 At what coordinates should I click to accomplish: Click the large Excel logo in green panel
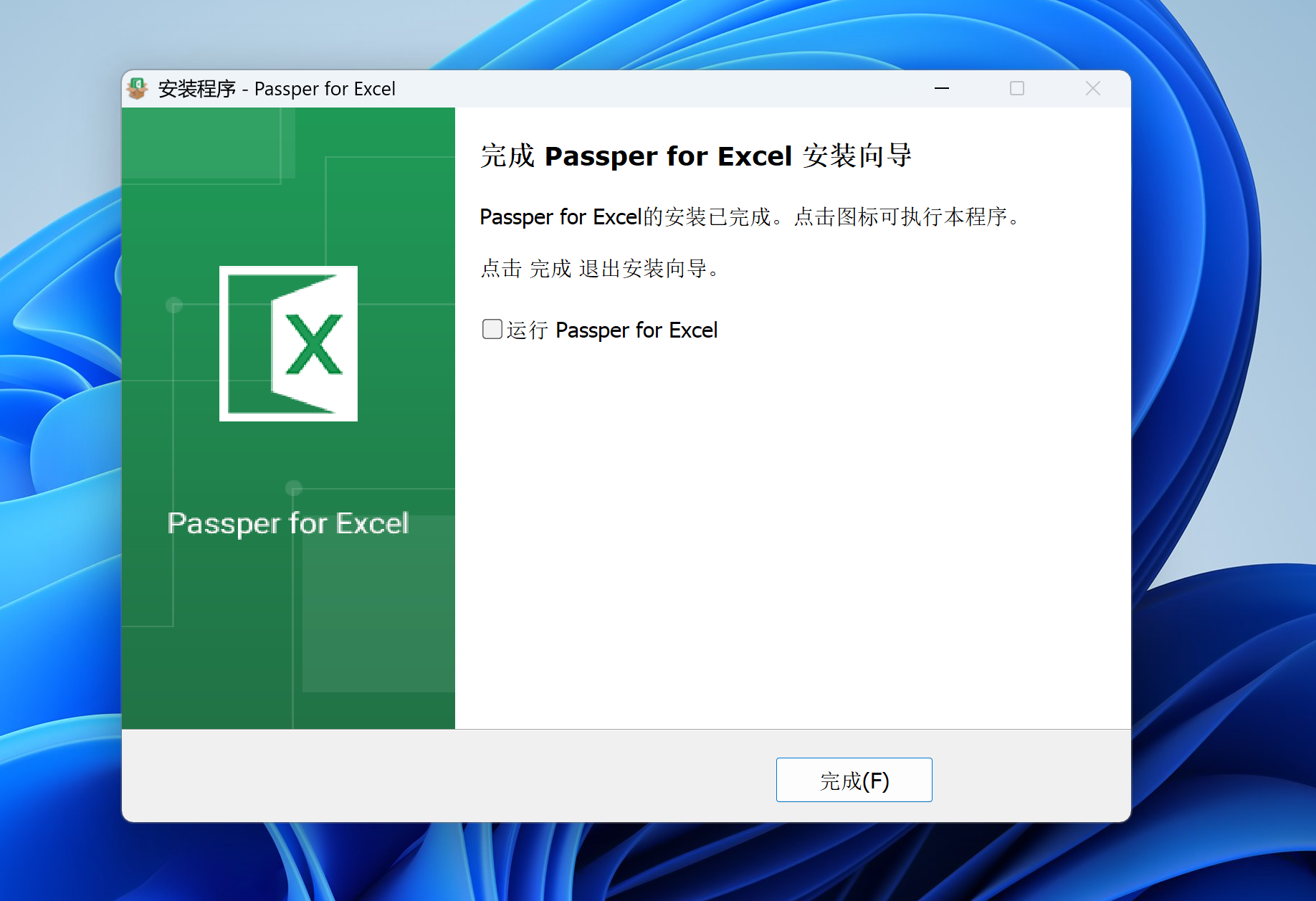[x=288, y=343]
